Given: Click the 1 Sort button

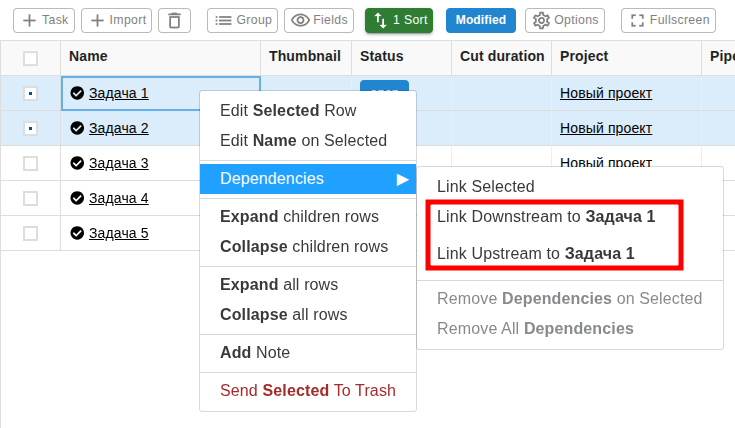Looking at the screenshot, I should pos(399,20).
